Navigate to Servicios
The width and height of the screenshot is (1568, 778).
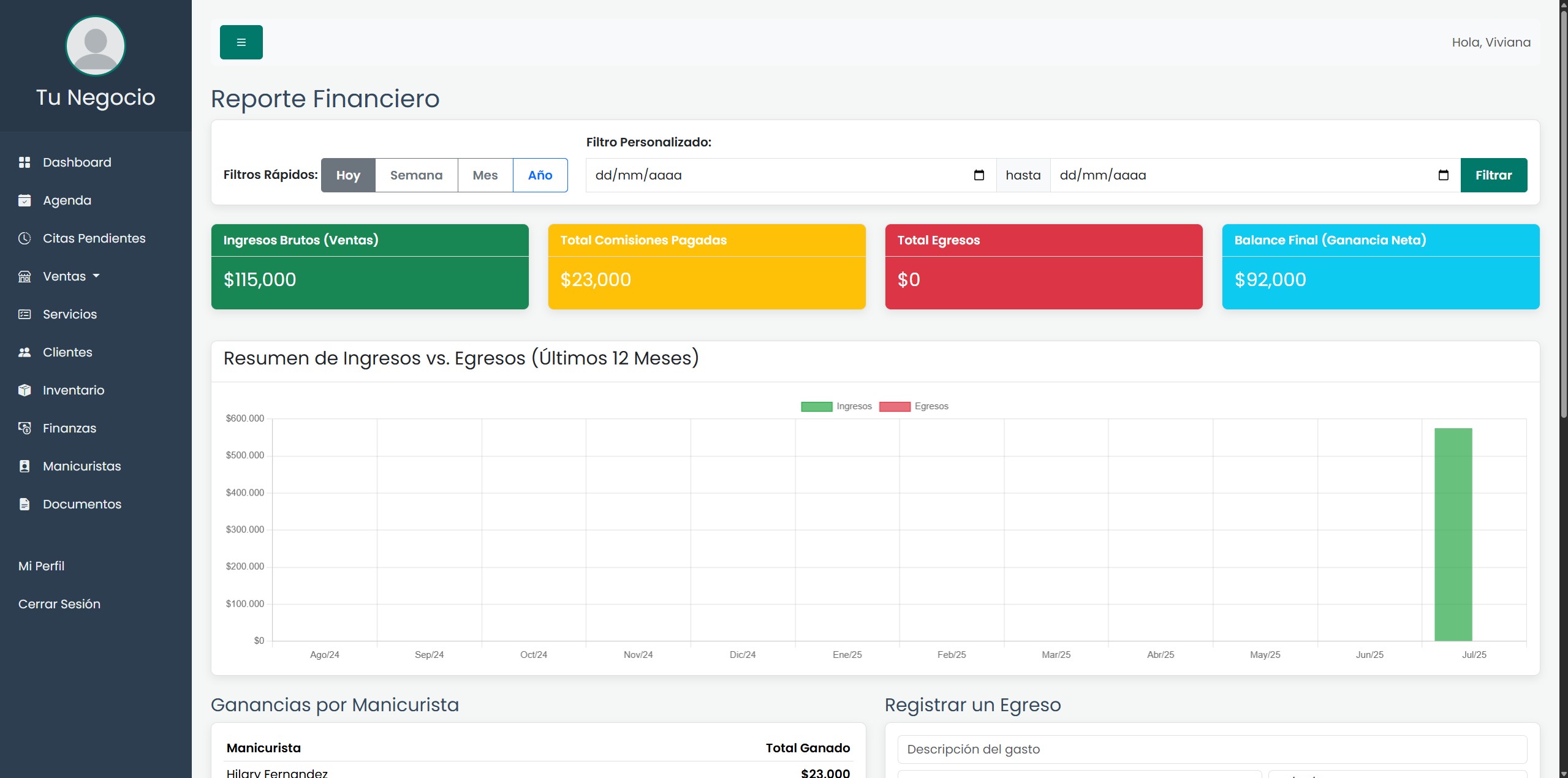tap(70, 314)
